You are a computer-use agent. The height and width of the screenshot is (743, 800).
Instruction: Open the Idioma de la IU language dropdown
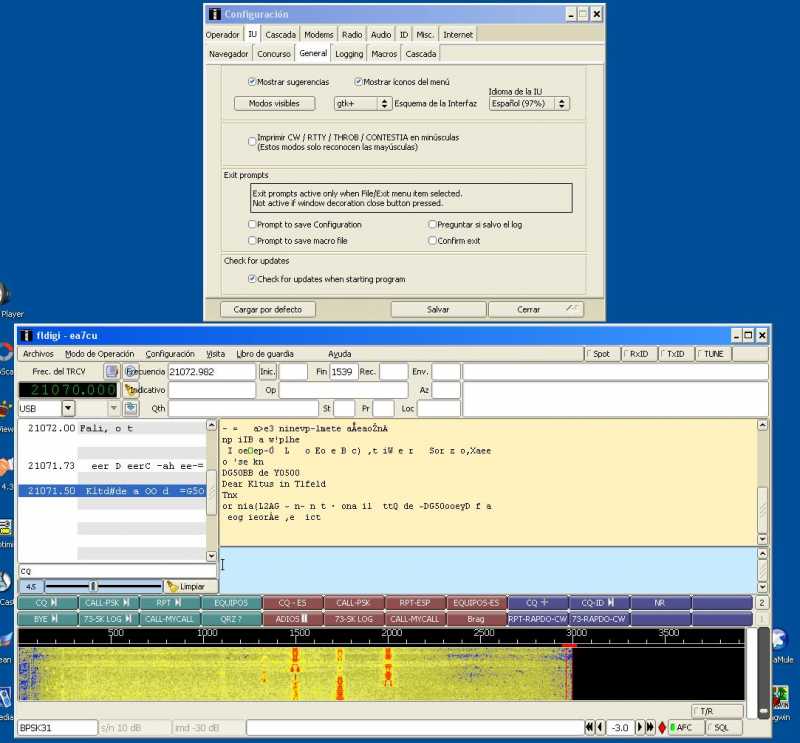click(x=529, y=104)
